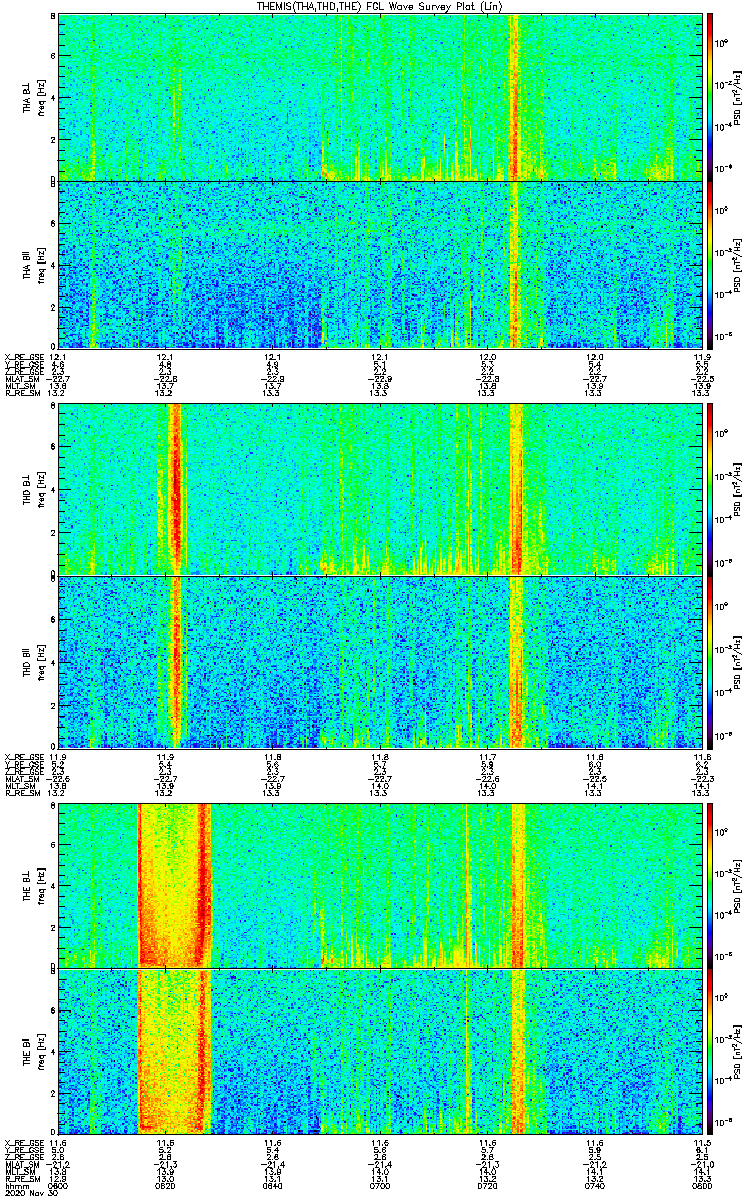Click the 8 Hz tick on THA B⊥ axis
Screen dimensions: 750x1200
[x=51, y=16]
